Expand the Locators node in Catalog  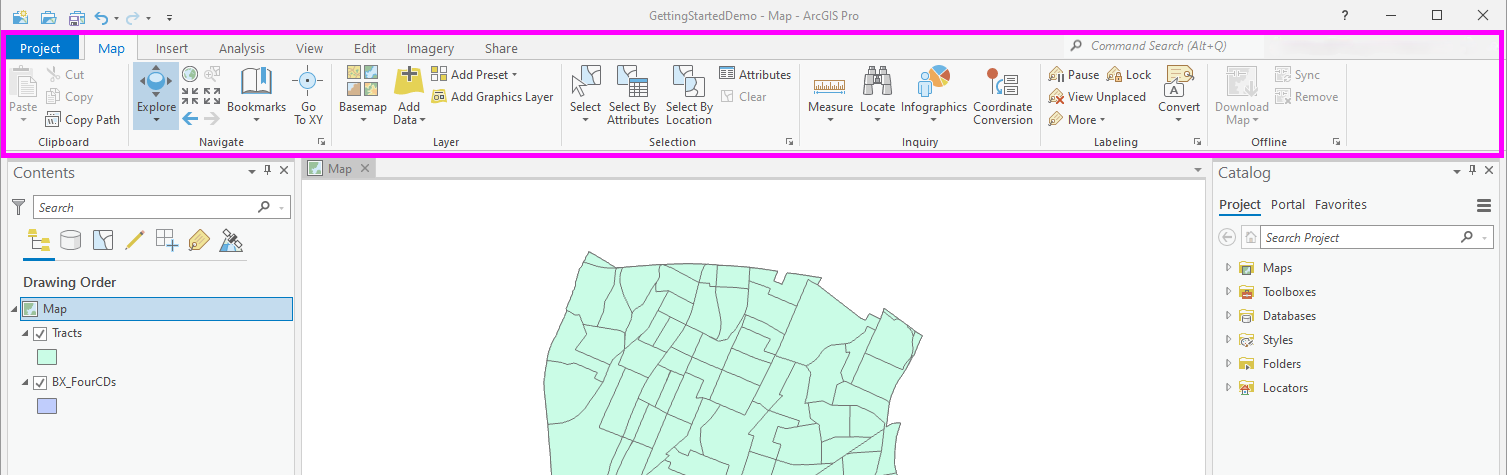[x=1228, y=388]
